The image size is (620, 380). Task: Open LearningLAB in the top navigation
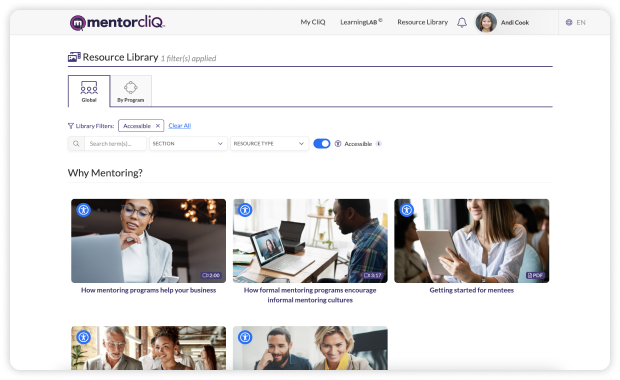click(361, 22)
